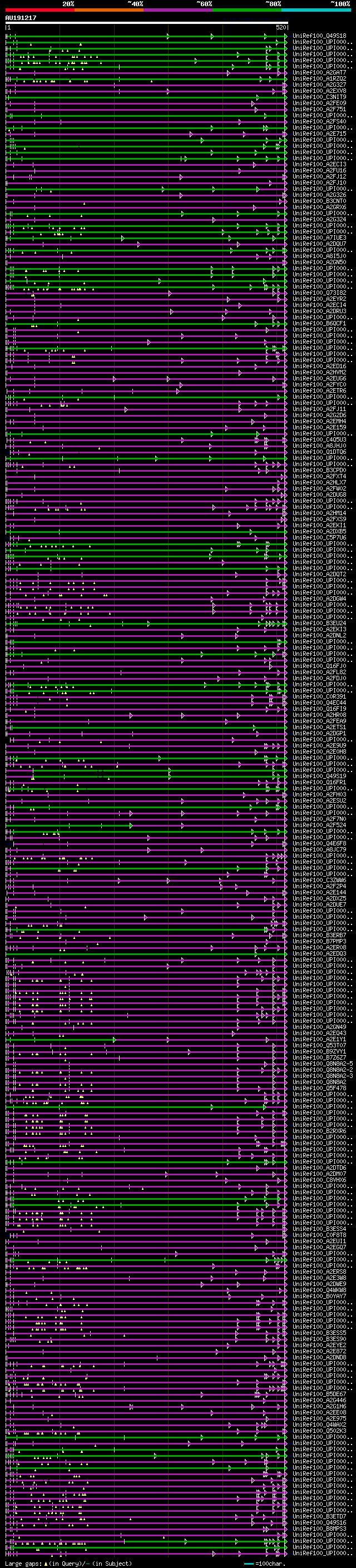Select hit UniRef100_A2G324

tap(319, 219)
